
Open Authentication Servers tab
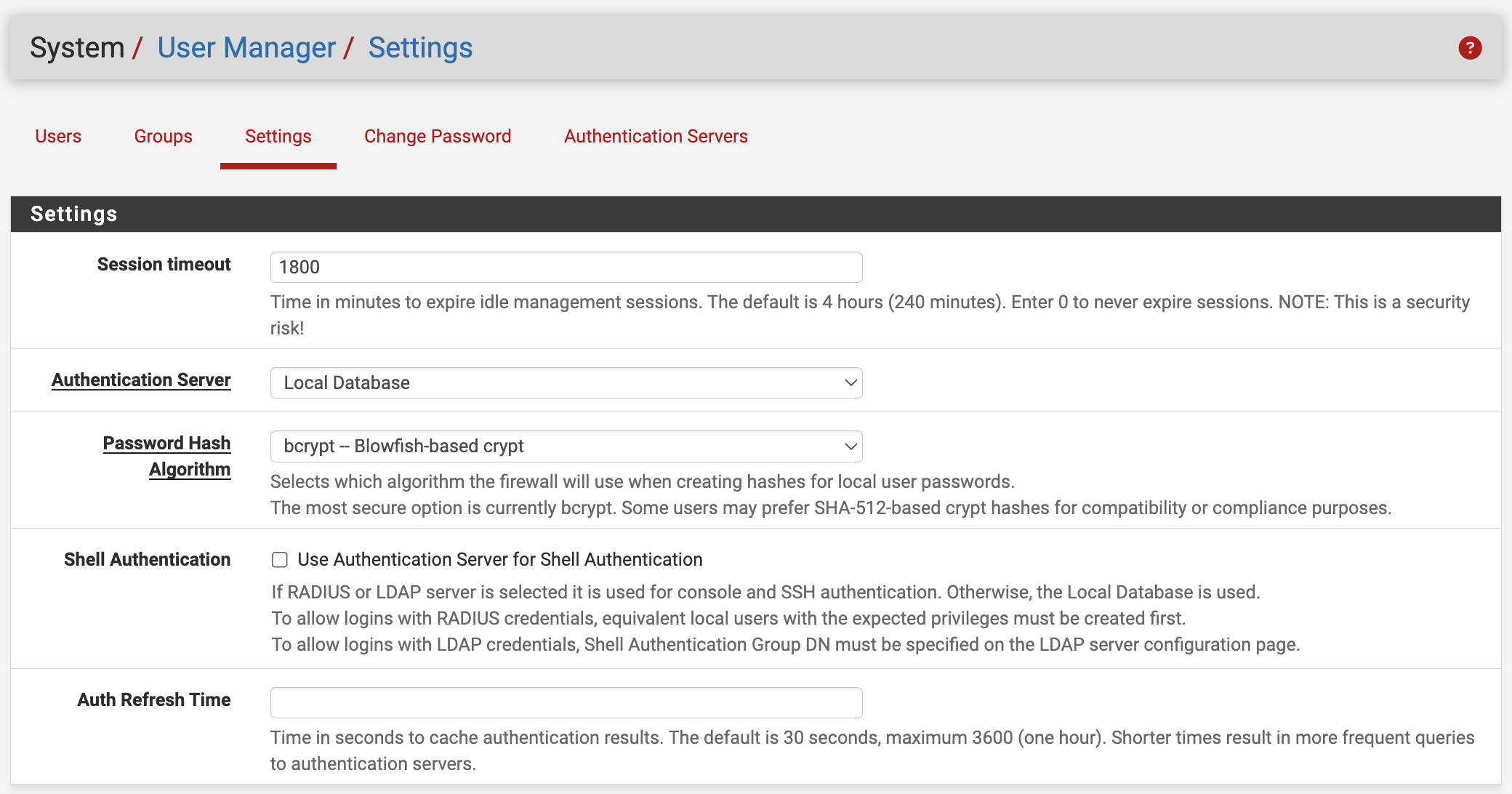(656, 136)
